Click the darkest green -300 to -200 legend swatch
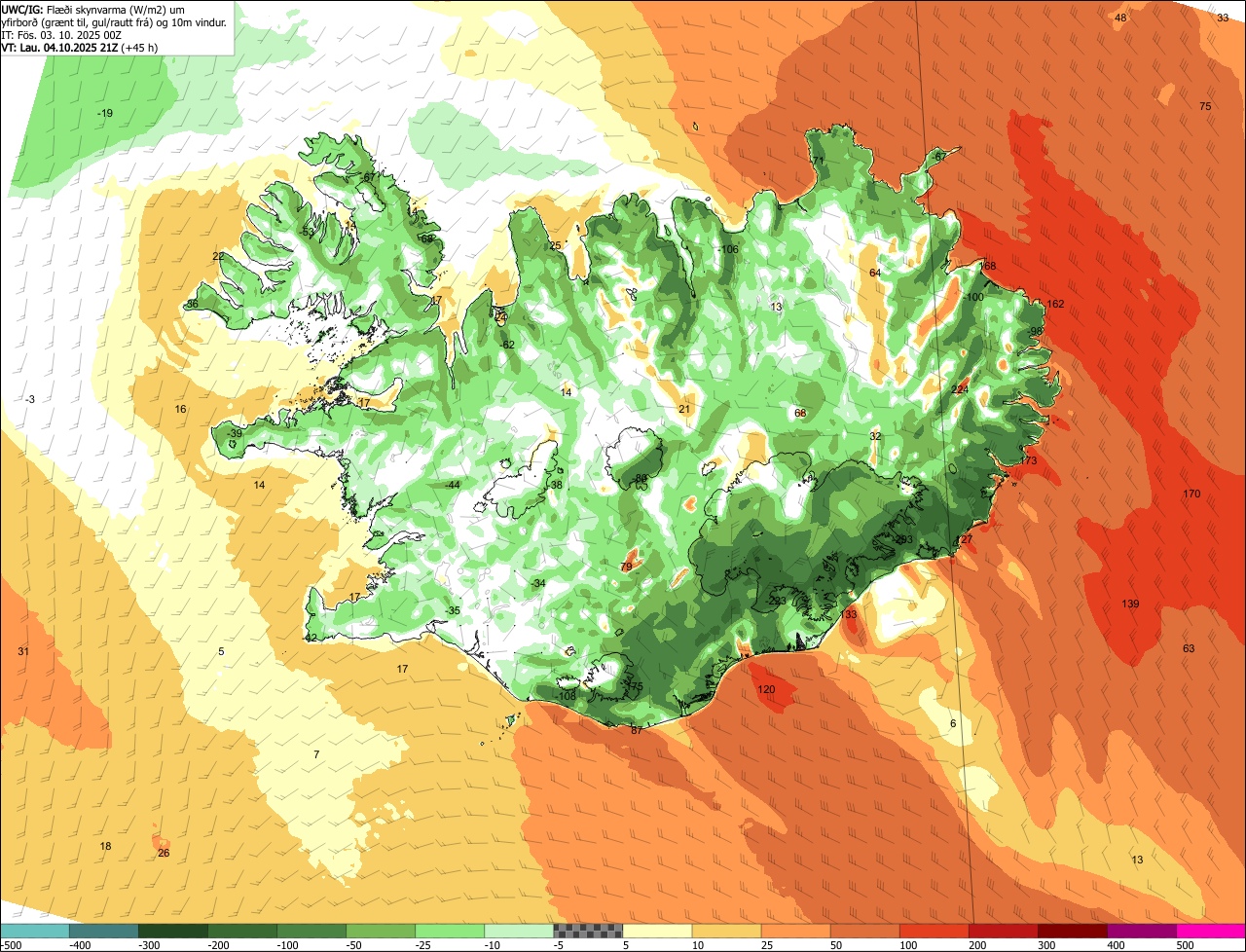The height and width of the screenshot is (952, 1246). tap(173, 930)
